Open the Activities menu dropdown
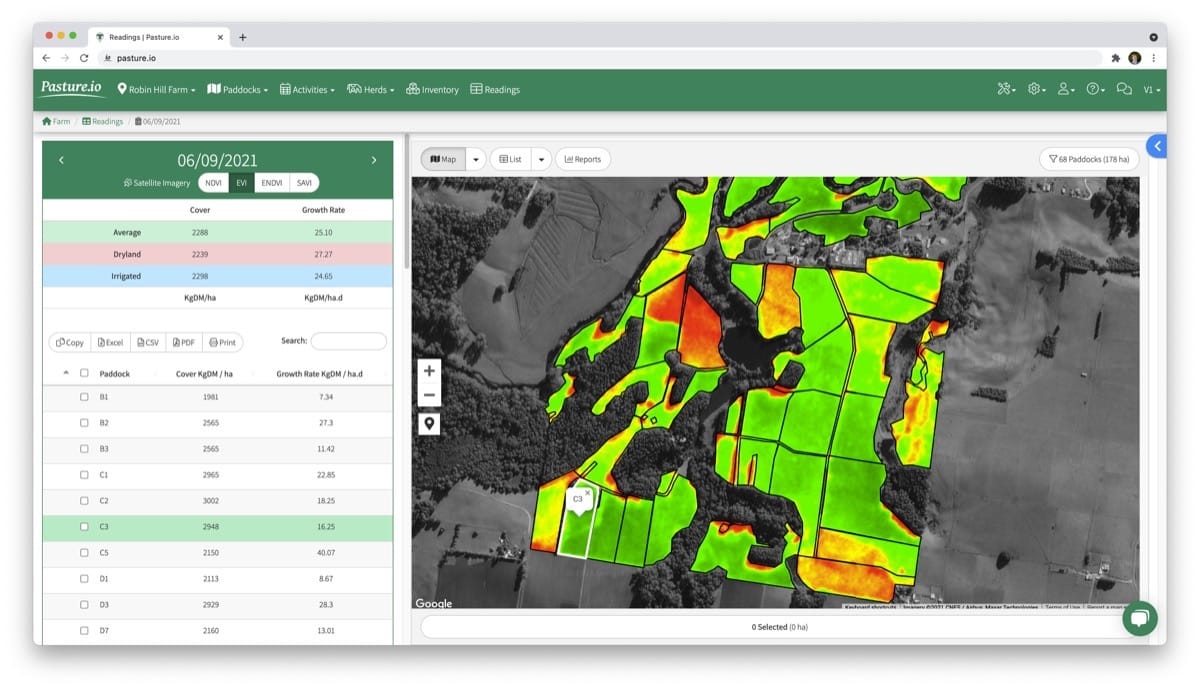The width and height of the screenshot is (1200, 689). [x=307, y=89]
